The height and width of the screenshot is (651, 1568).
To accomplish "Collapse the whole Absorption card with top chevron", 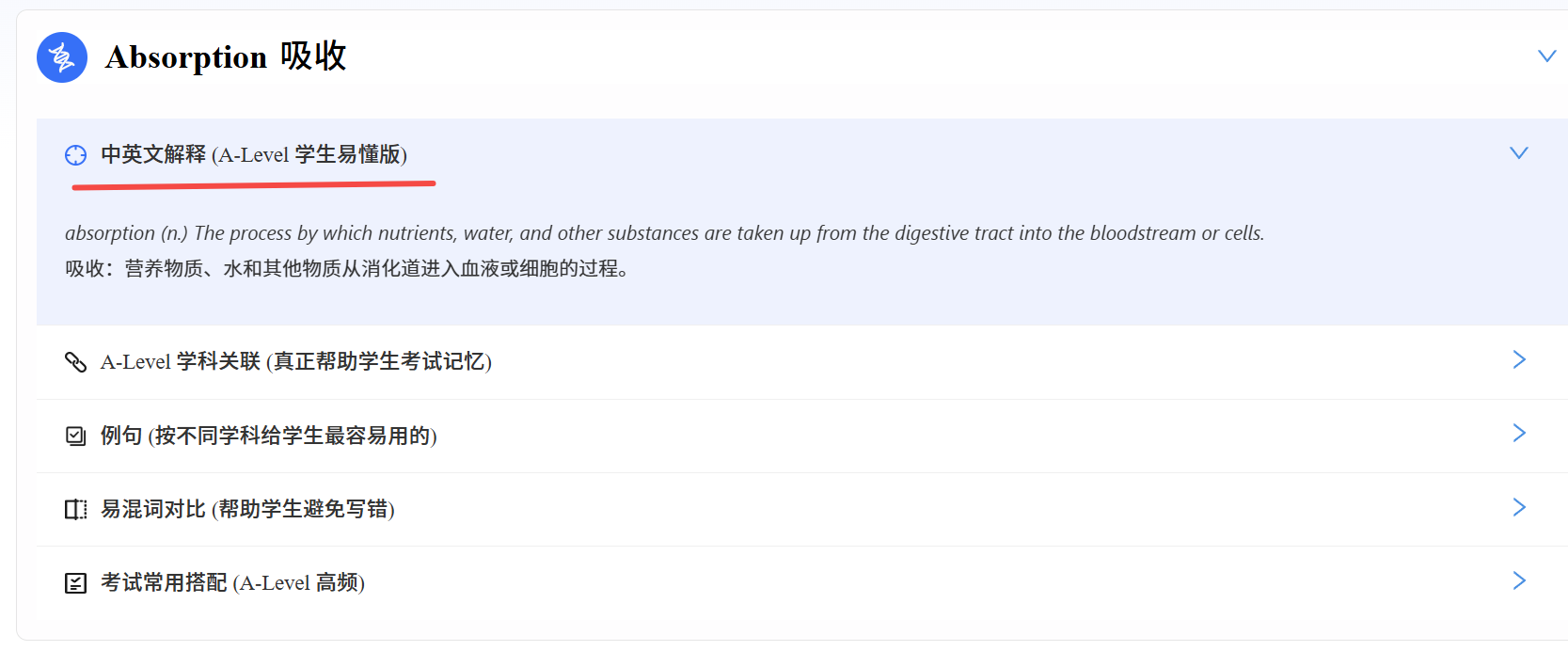I will pyautogui.click(x=1546, y=56).
